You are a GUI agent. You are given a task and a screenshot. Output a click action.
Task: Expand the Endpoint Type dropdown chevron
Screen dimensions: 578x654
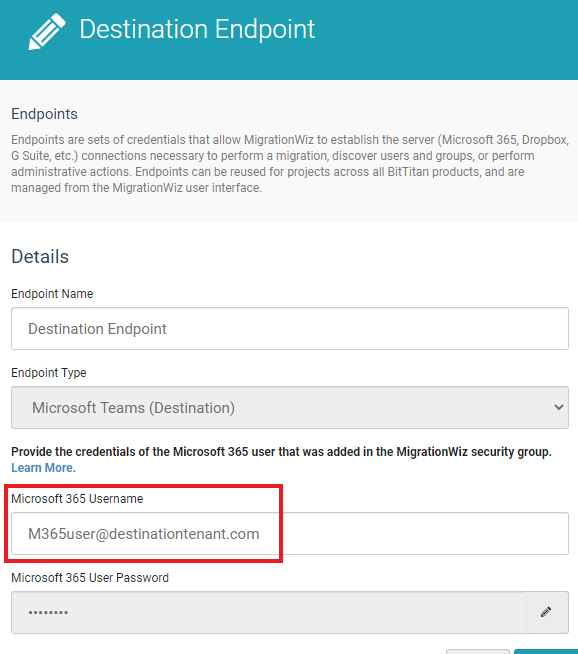click(559, 407)
